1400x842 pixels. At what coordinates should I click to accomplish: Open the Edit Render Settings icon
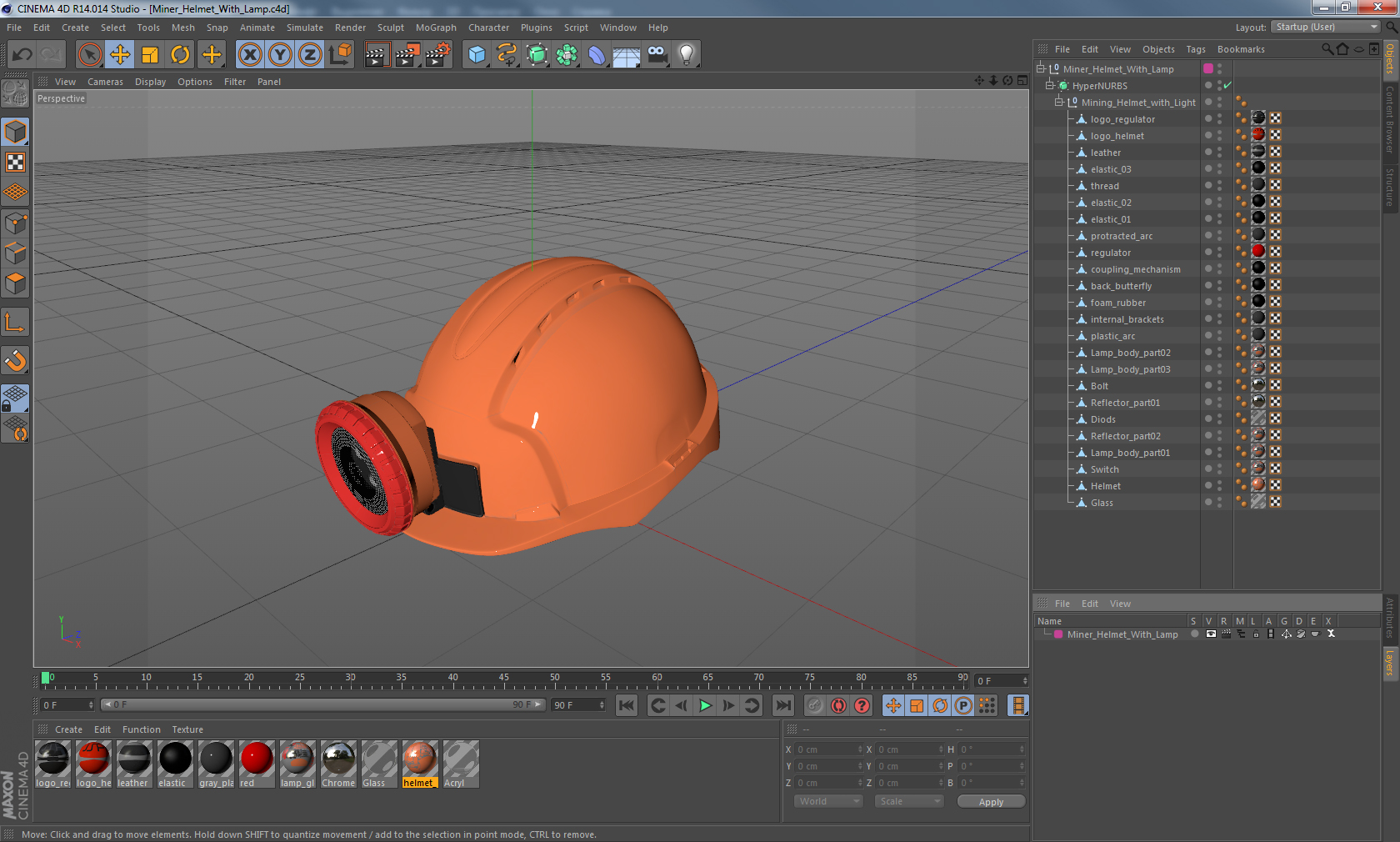click(x=437, y=55)
